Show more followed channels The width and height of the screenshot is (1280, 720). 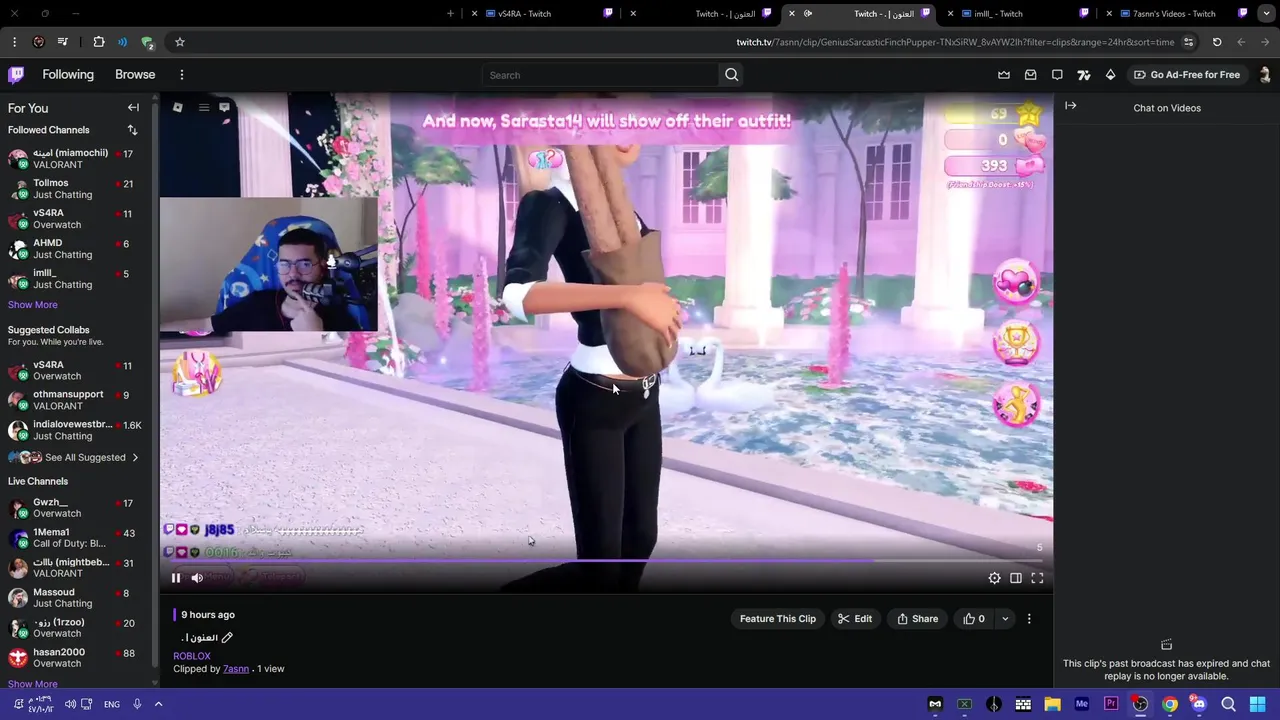(33, 305)
